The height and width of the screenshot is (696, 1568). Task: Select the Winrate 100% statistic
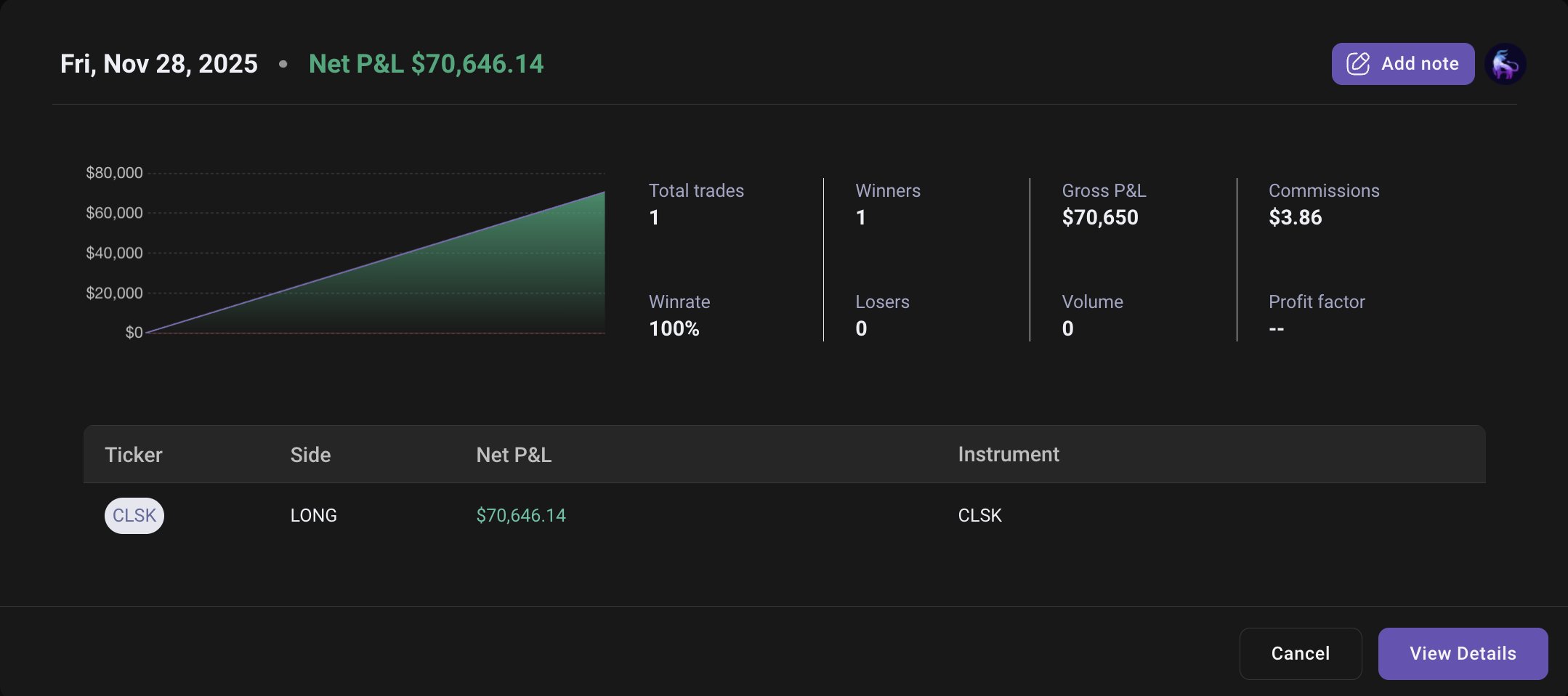coord(679,315)
